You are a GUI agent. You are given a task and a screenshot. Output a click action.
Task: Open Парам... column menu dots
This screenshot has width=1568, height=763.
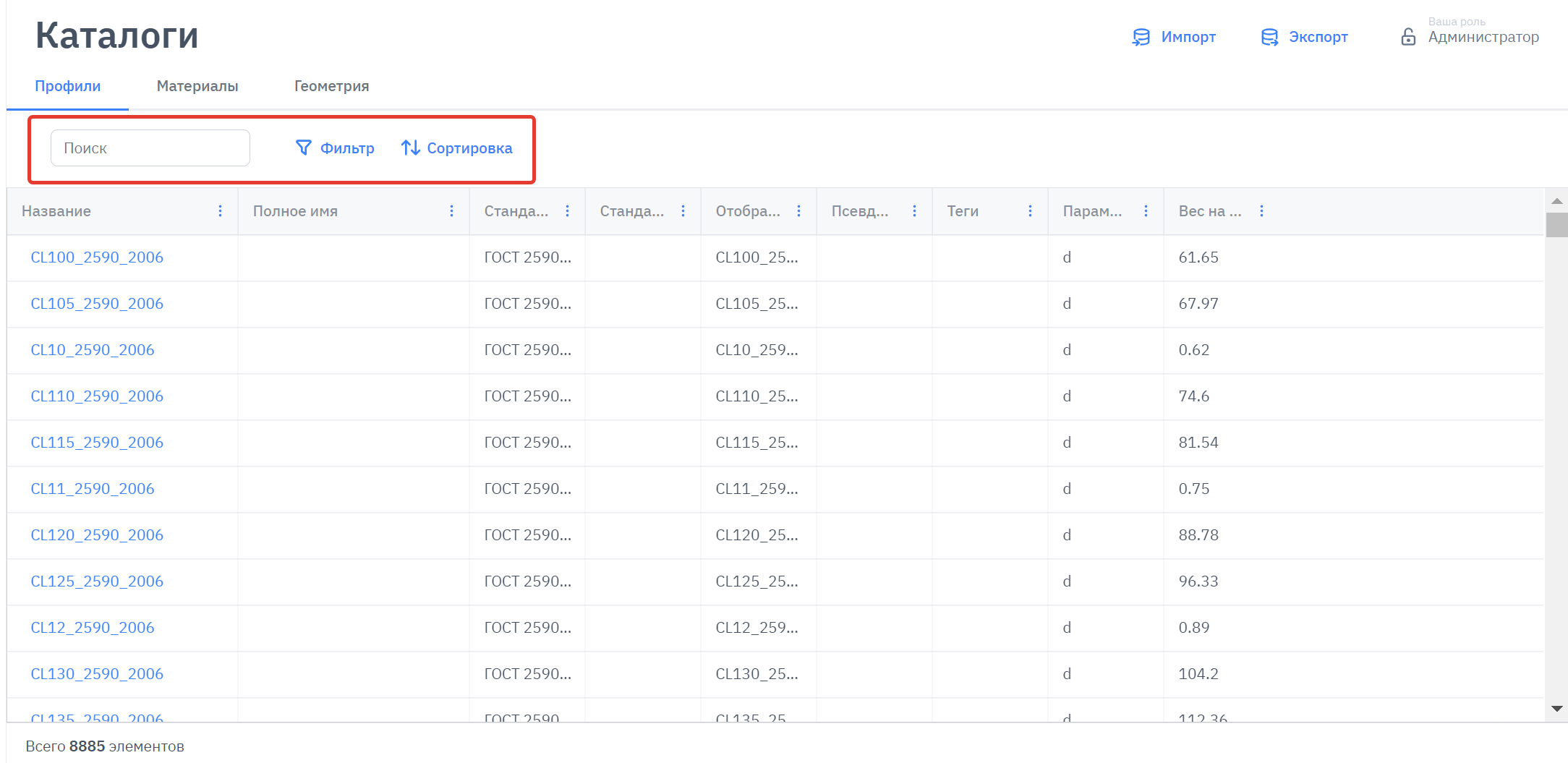(x=1146, y=210)
